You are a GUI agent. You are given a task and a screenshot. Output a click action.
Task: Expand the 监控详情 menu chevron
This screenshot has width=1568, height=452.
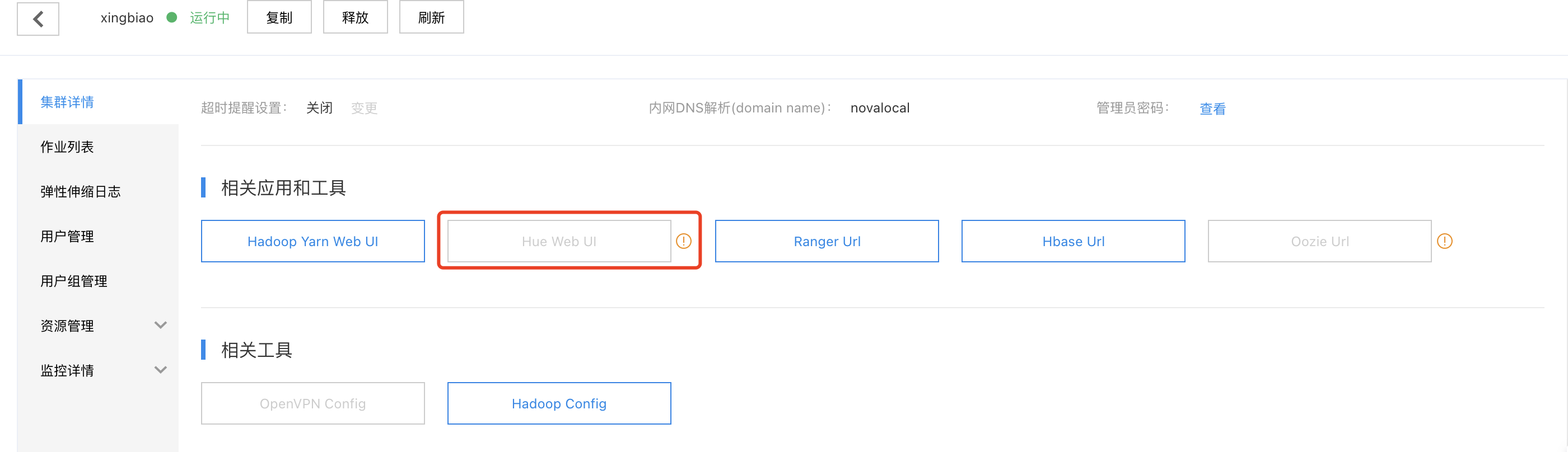click(161, 370)
